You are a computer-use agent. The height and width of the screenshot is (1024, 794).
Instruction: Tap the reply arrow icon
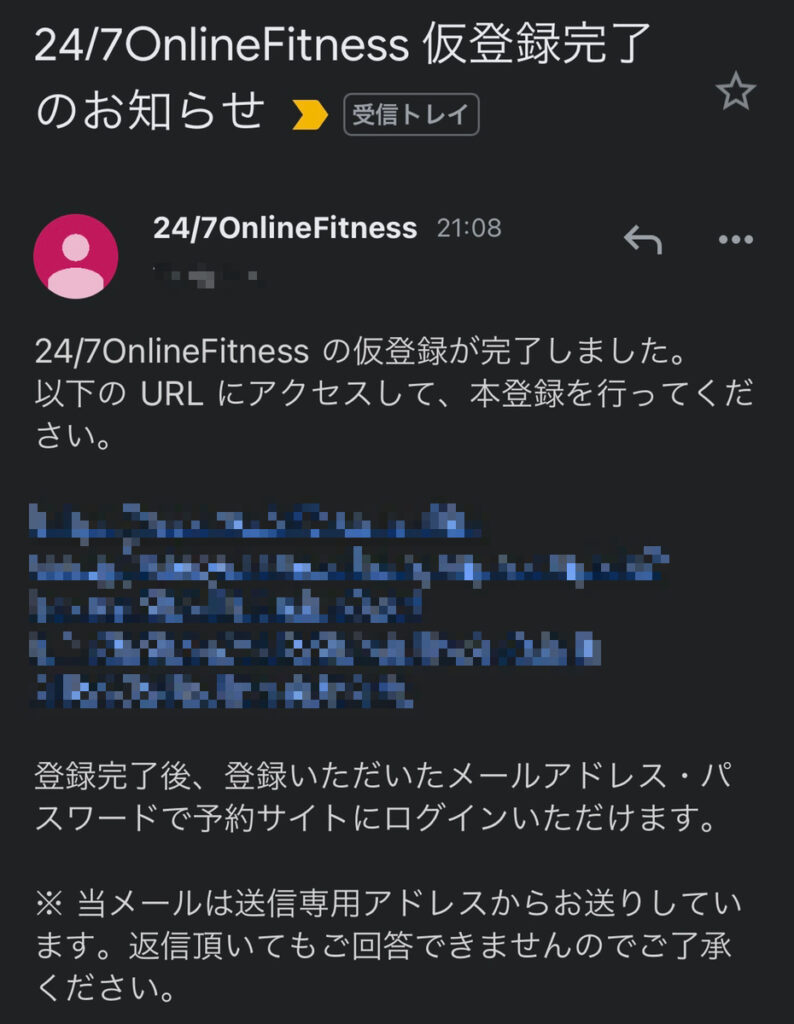(x=643, y=239)
